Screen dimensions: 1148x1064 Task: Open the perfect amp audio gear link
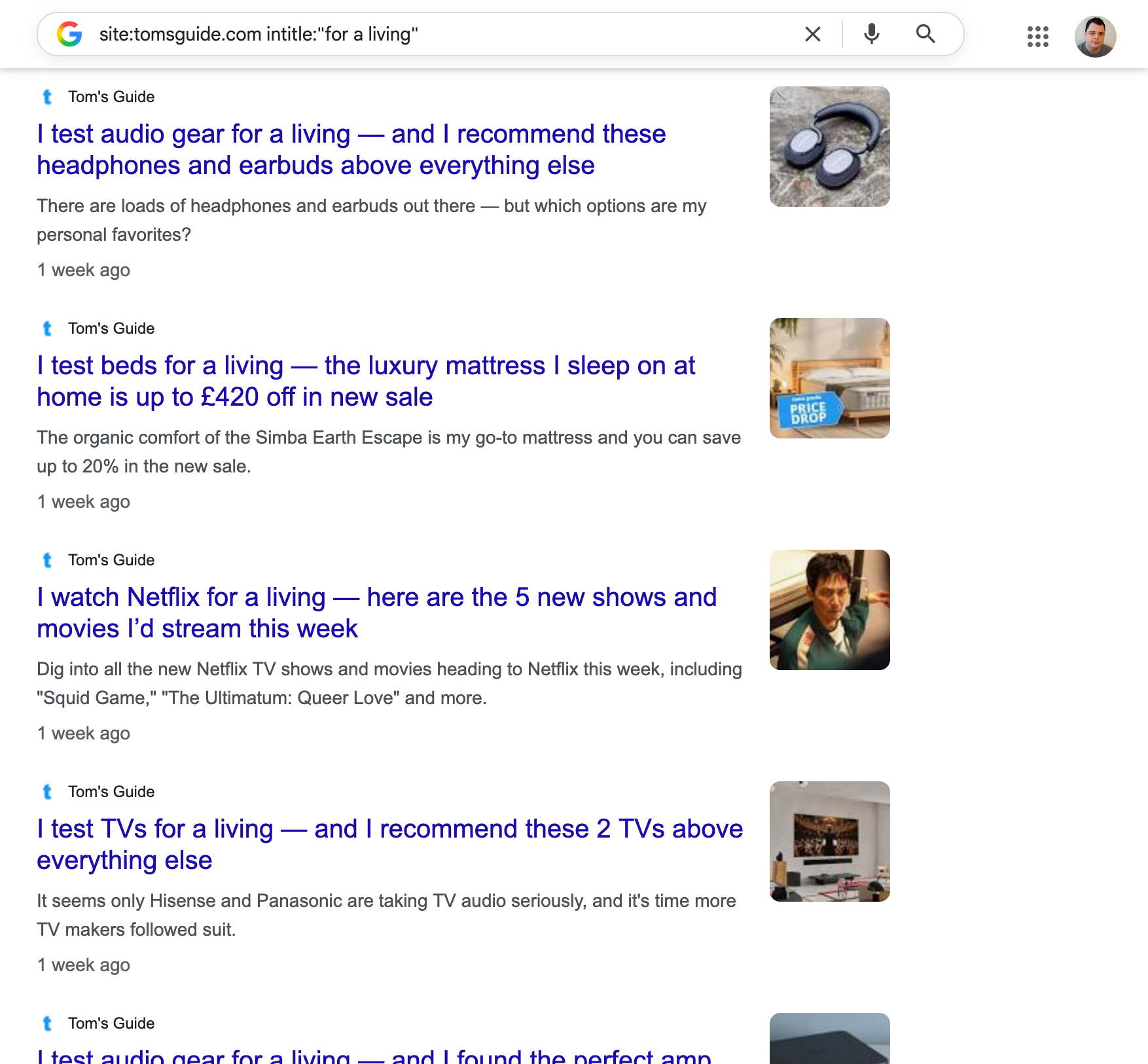tap(374, 1055)
